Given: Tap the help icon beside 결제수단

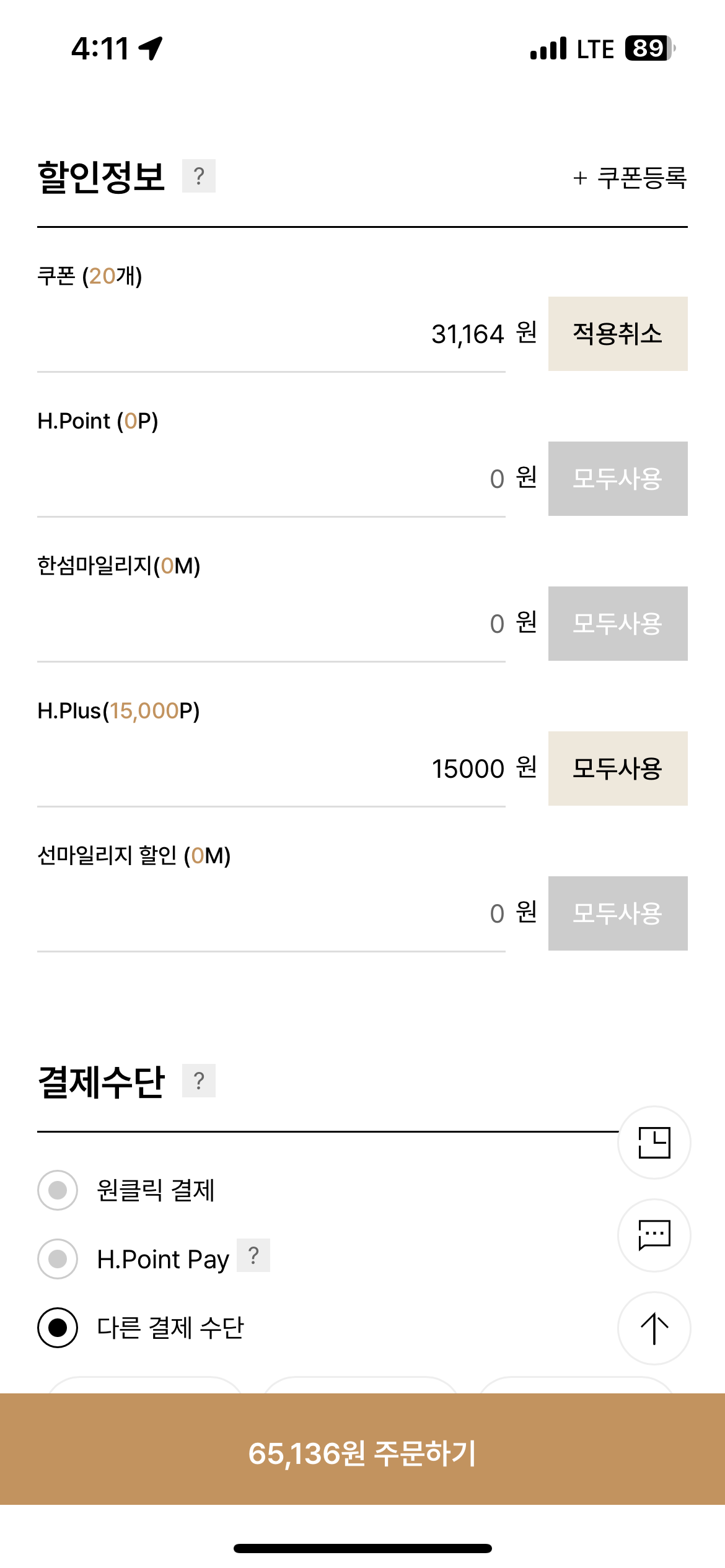Looking at the screenshot, I should pyautogui.click(x=198, y=1081).
